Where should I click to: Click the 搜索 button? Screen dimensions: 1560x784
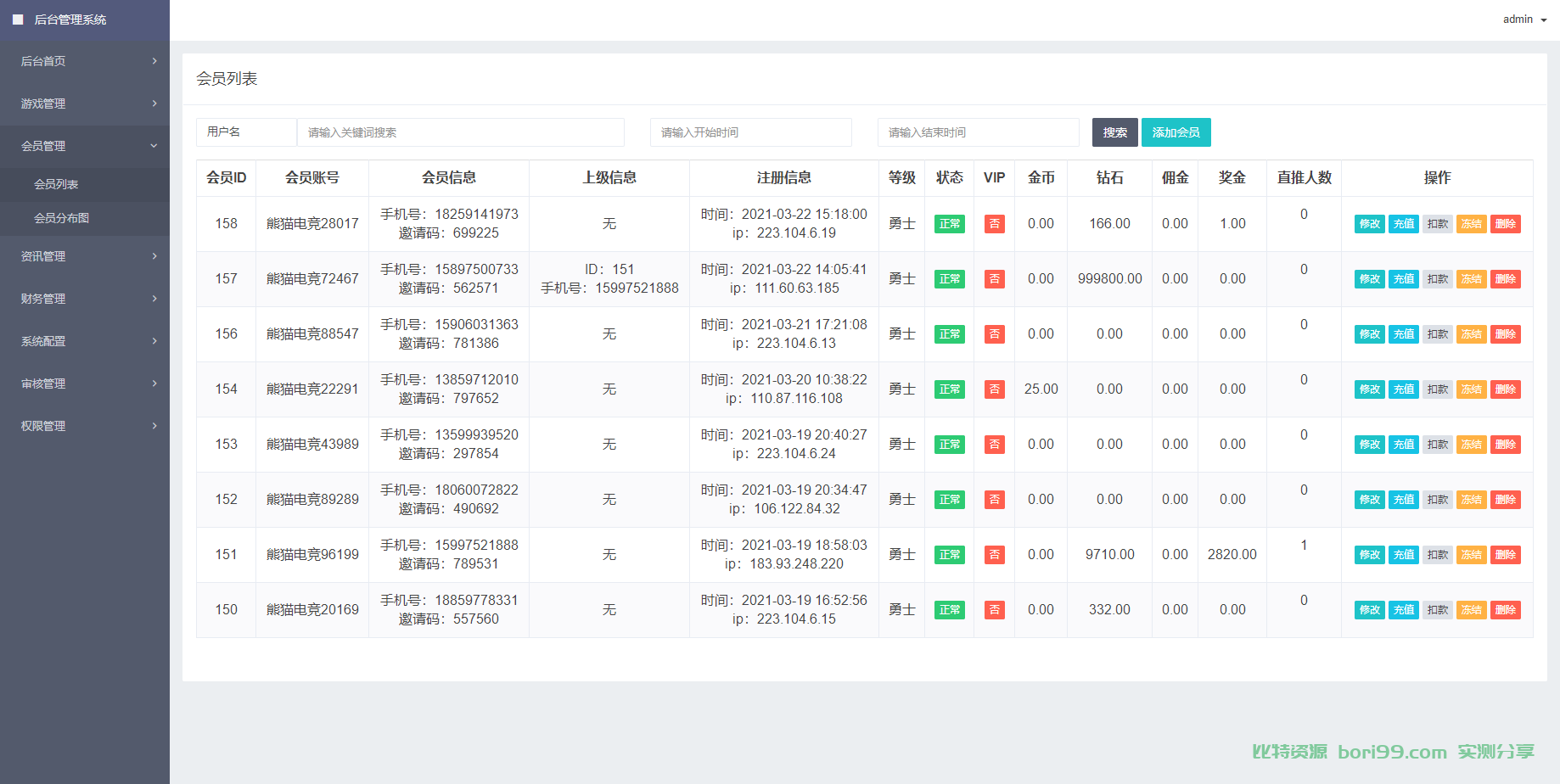pyautogui.click(x=1115, y=132)
